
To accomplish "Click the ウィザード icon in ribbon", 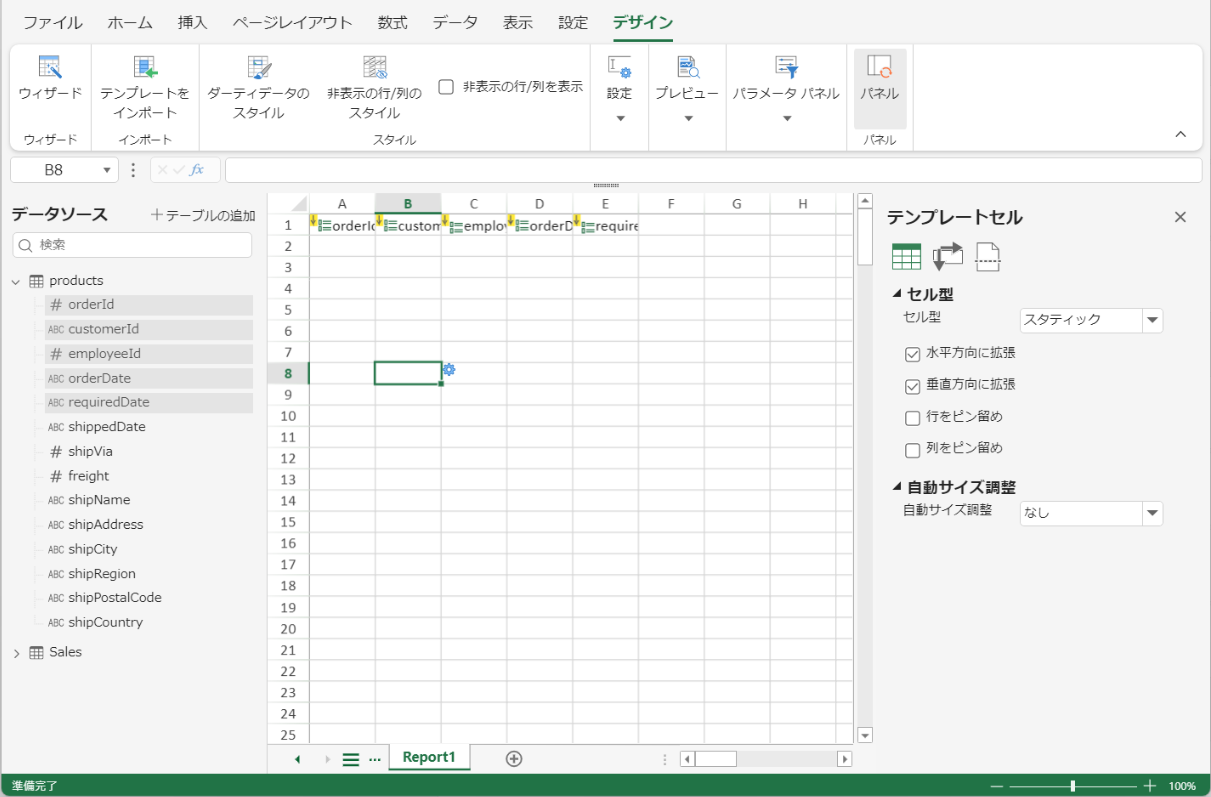I will pyautogui.click(x=50, y=68).
